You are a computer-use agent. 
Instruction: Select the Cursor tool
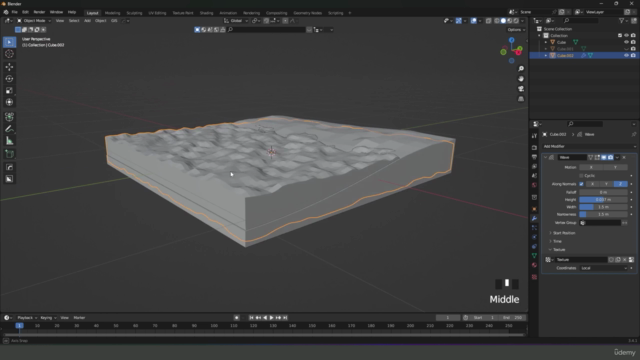click(x=9, y=54)
